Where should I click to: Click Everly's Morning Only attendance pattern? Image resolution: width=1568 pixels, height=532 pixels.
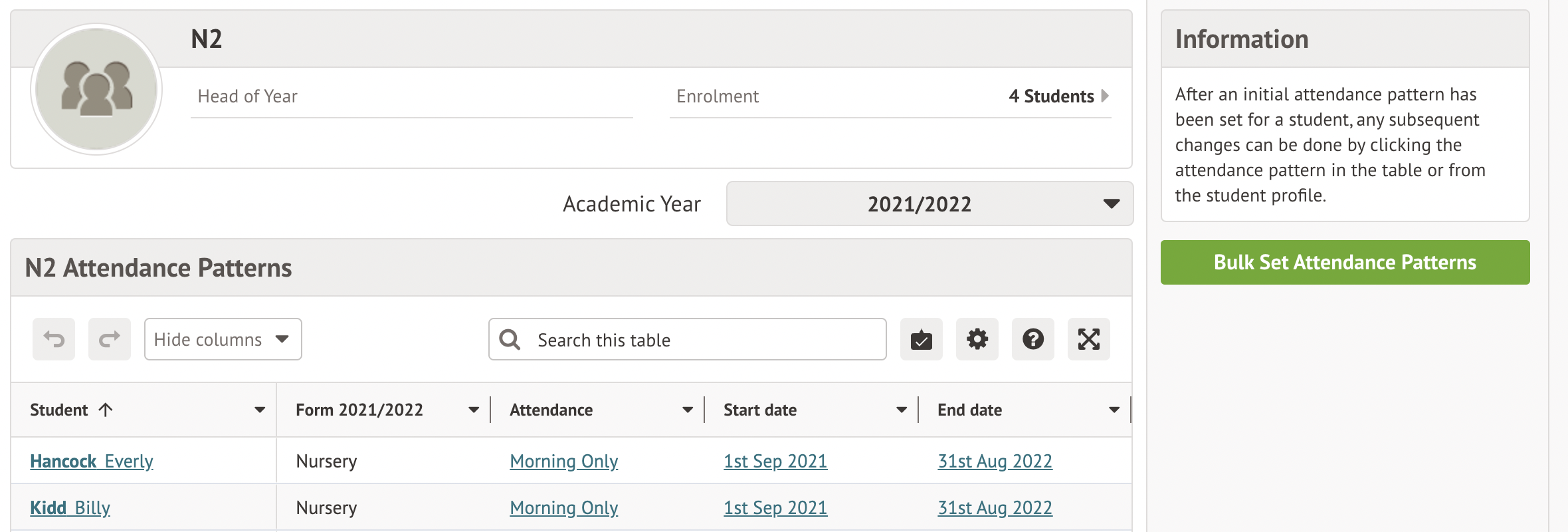click(563, 461)
